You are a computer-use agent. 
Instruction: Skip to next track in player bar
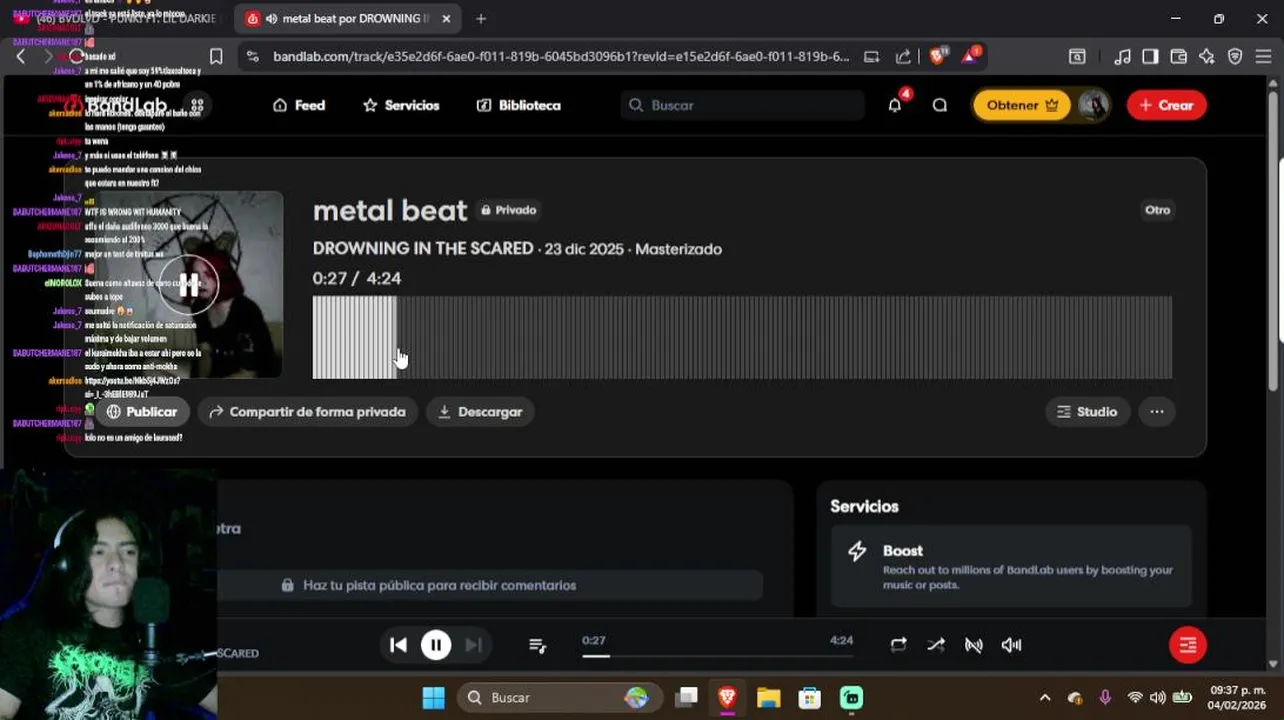point(474,645)
